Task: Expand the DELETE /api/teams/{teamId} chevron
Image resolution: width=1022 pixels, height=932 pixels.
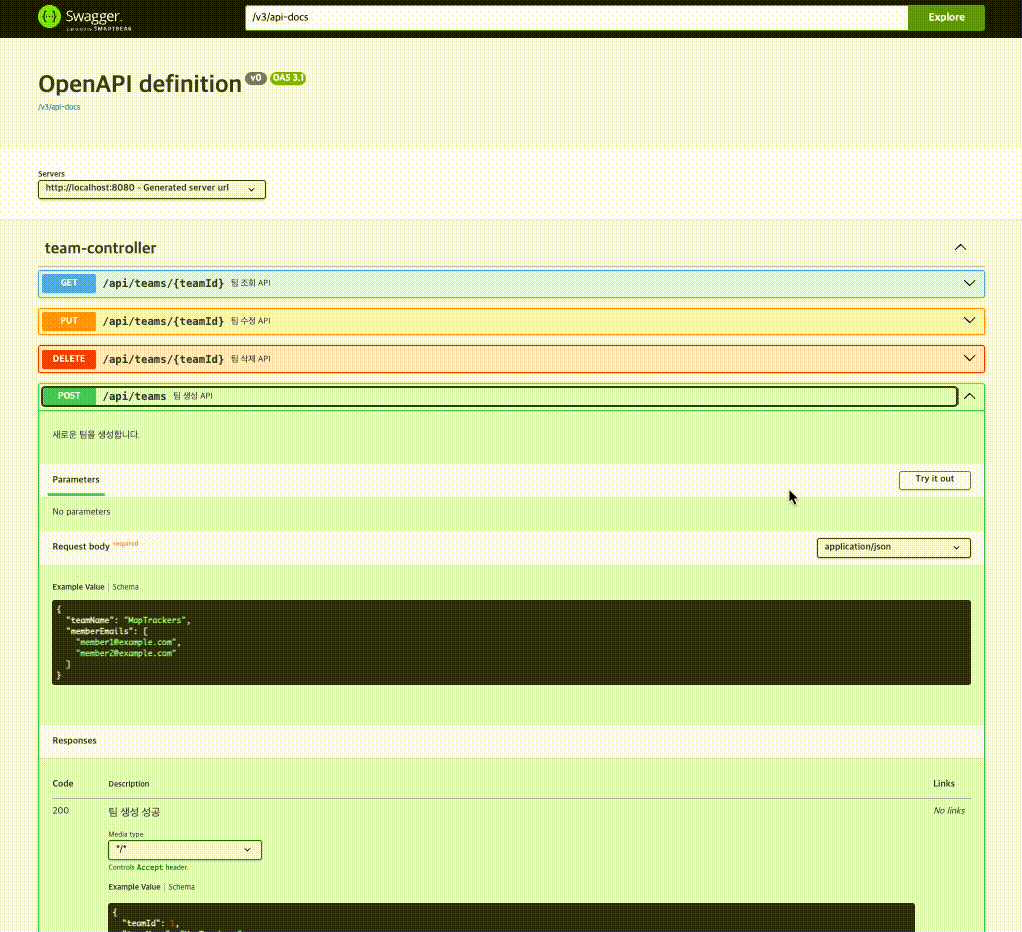Action: click(x=969, y=358)
